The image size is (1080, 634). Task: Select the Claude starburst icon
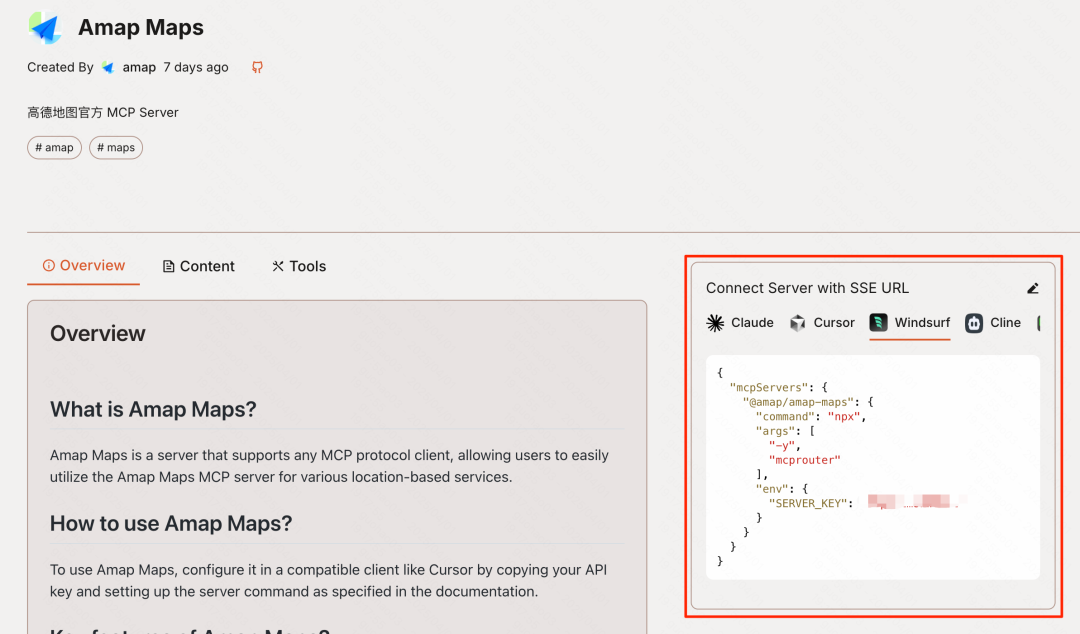(x=716, y=323)
